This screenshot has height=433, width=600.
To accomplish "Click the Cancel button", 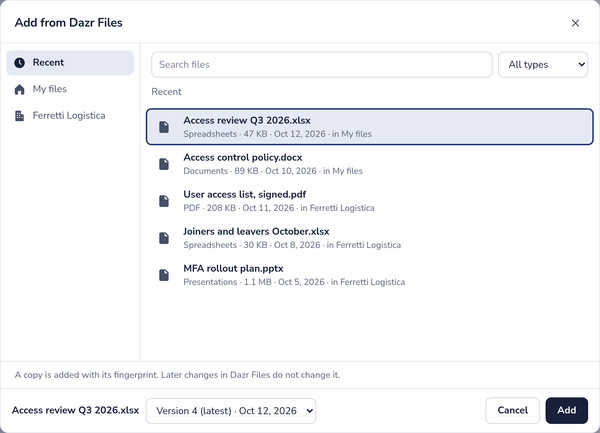I will coord(512,410).
